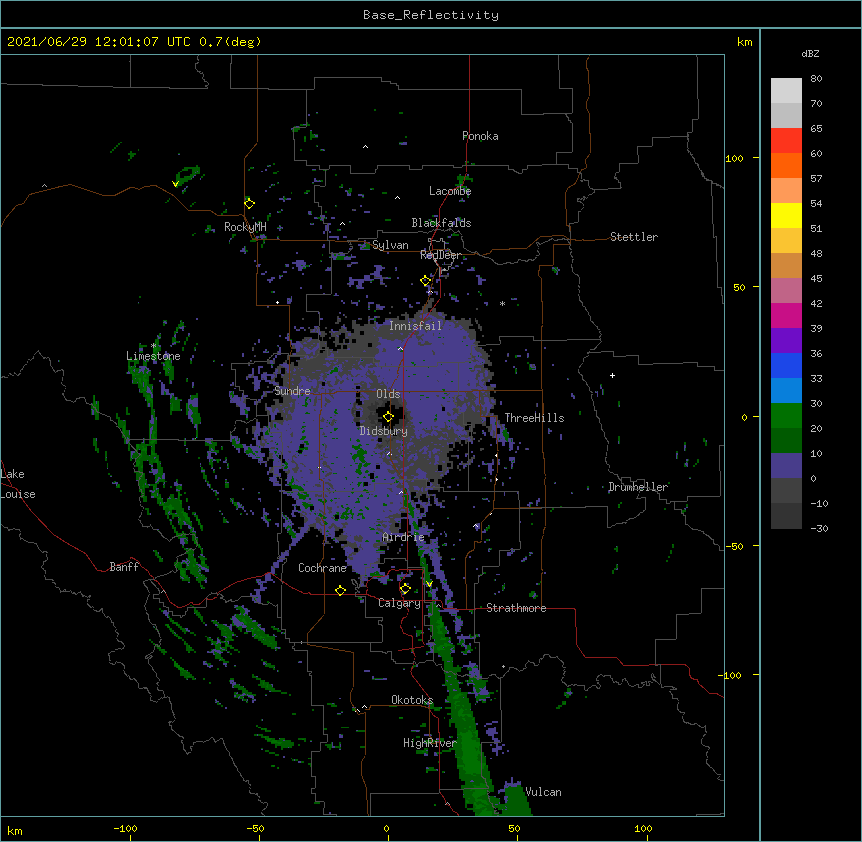Click the dBZ legend heading
Screen dimensions: 862x842
pyautogui.click(x=810, y=54)
